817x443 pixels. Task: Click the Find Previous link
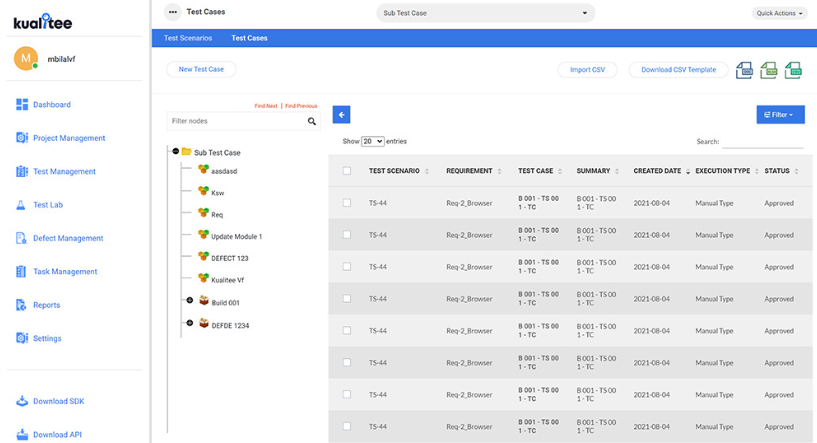(x=301, y=106)
